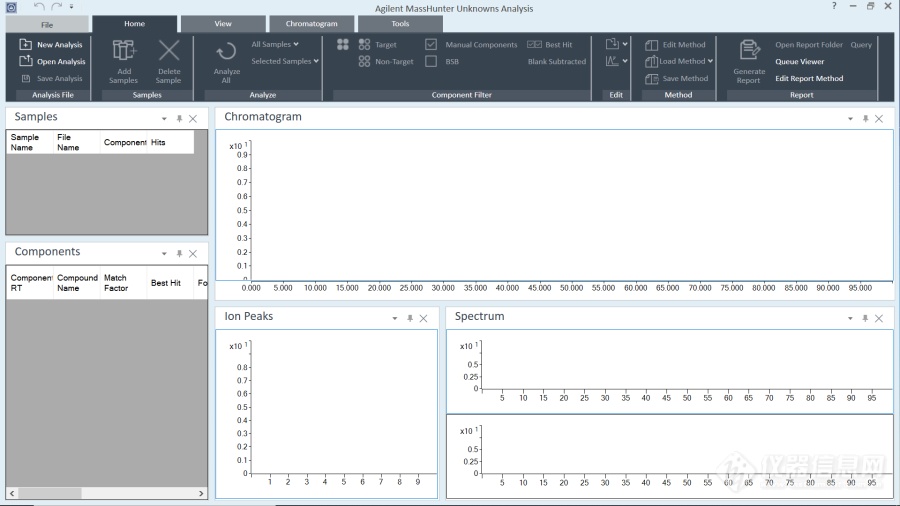The height and width of the screenshot is (506, 900).
Task: Click the Compound Name column header
Action: (77, 283)
